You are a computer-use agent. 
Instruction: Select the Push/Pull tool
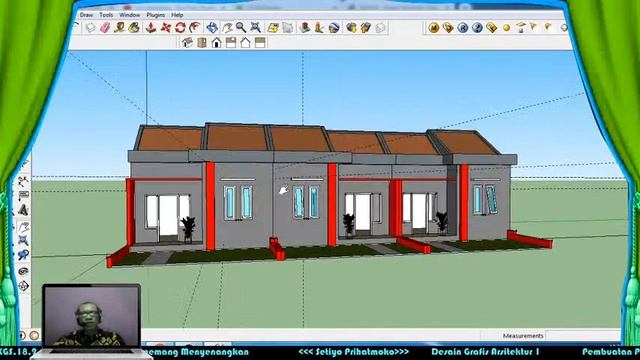(151, 28)
